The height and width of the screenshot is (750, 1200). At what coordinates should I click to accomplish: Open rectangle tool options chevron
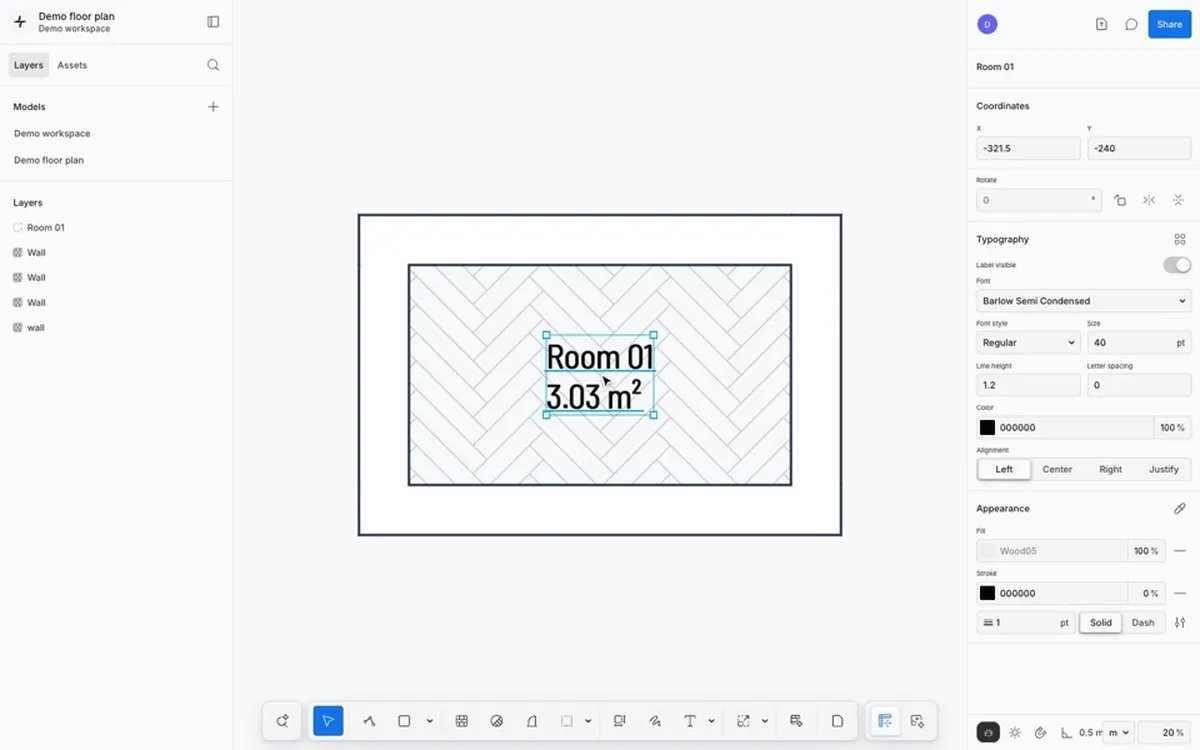(430, 721)
